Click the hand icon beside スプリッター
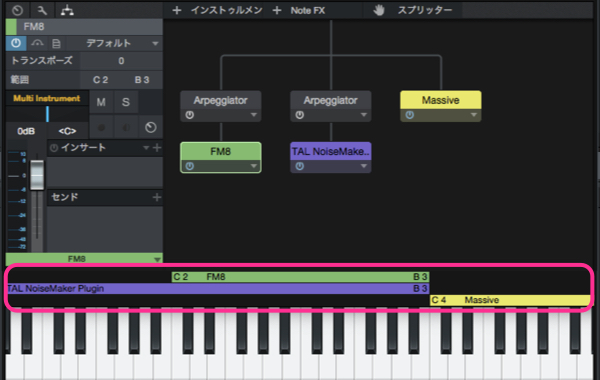 pos(379,10)
